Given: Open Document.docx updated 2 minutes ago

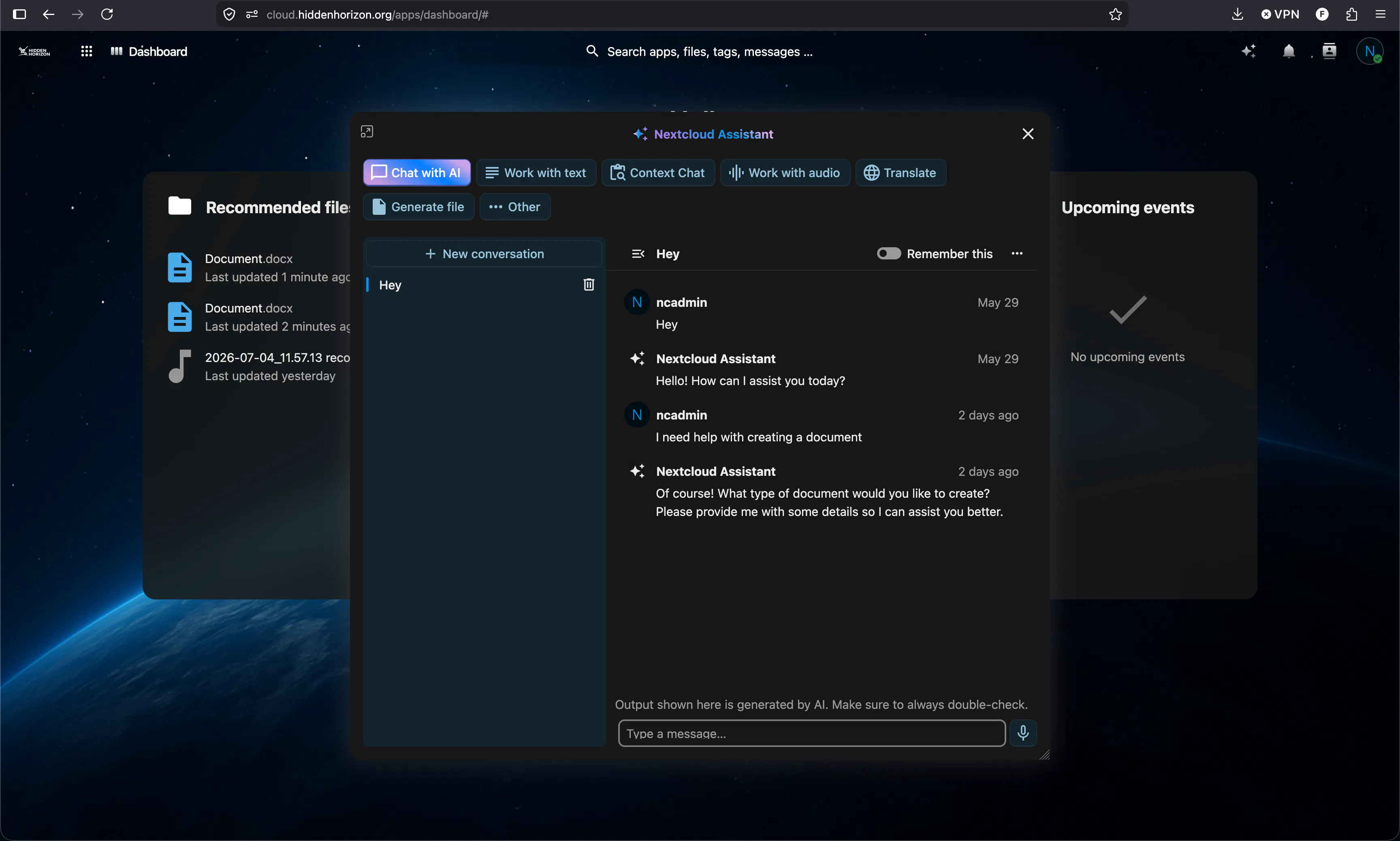Looking at the screenshot, I should pyautogui.click(x=258, y=317).
